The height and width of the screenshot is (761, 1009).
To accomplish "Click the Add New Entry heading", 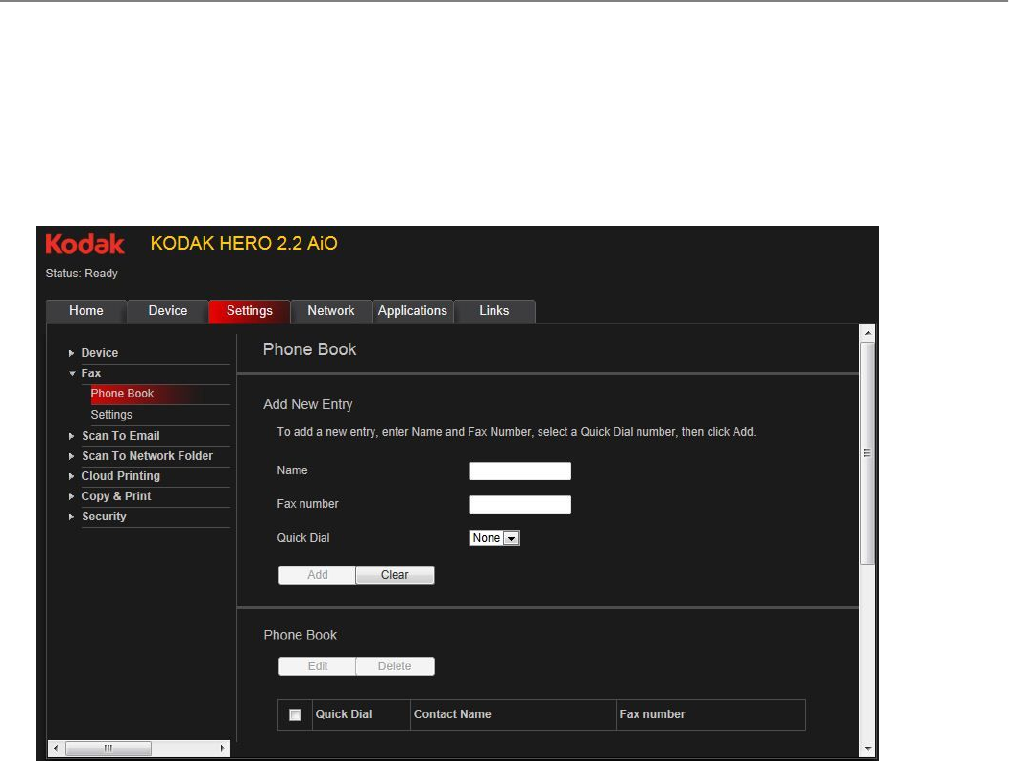I will point(308,405).
